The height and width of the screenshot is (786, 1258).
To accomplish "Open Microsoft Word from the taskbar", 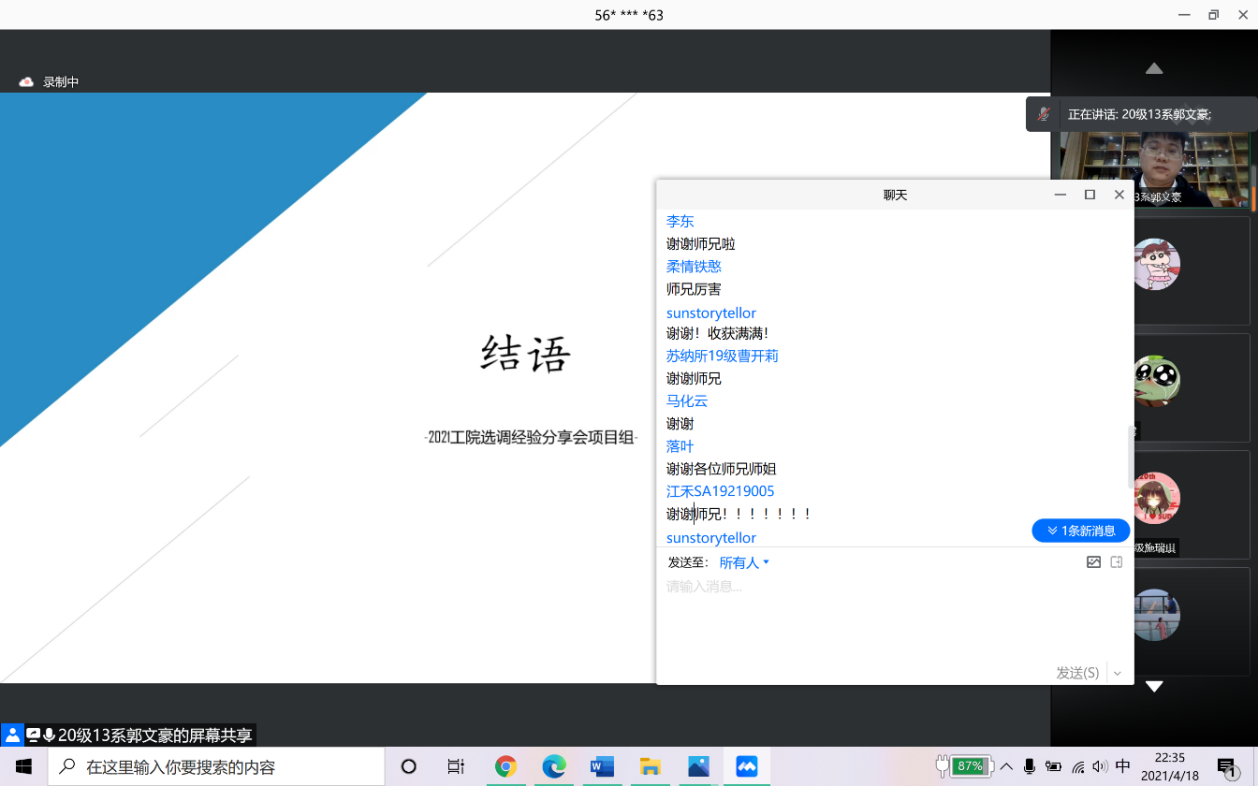I will pyautogui.click(x=602, y=767).
